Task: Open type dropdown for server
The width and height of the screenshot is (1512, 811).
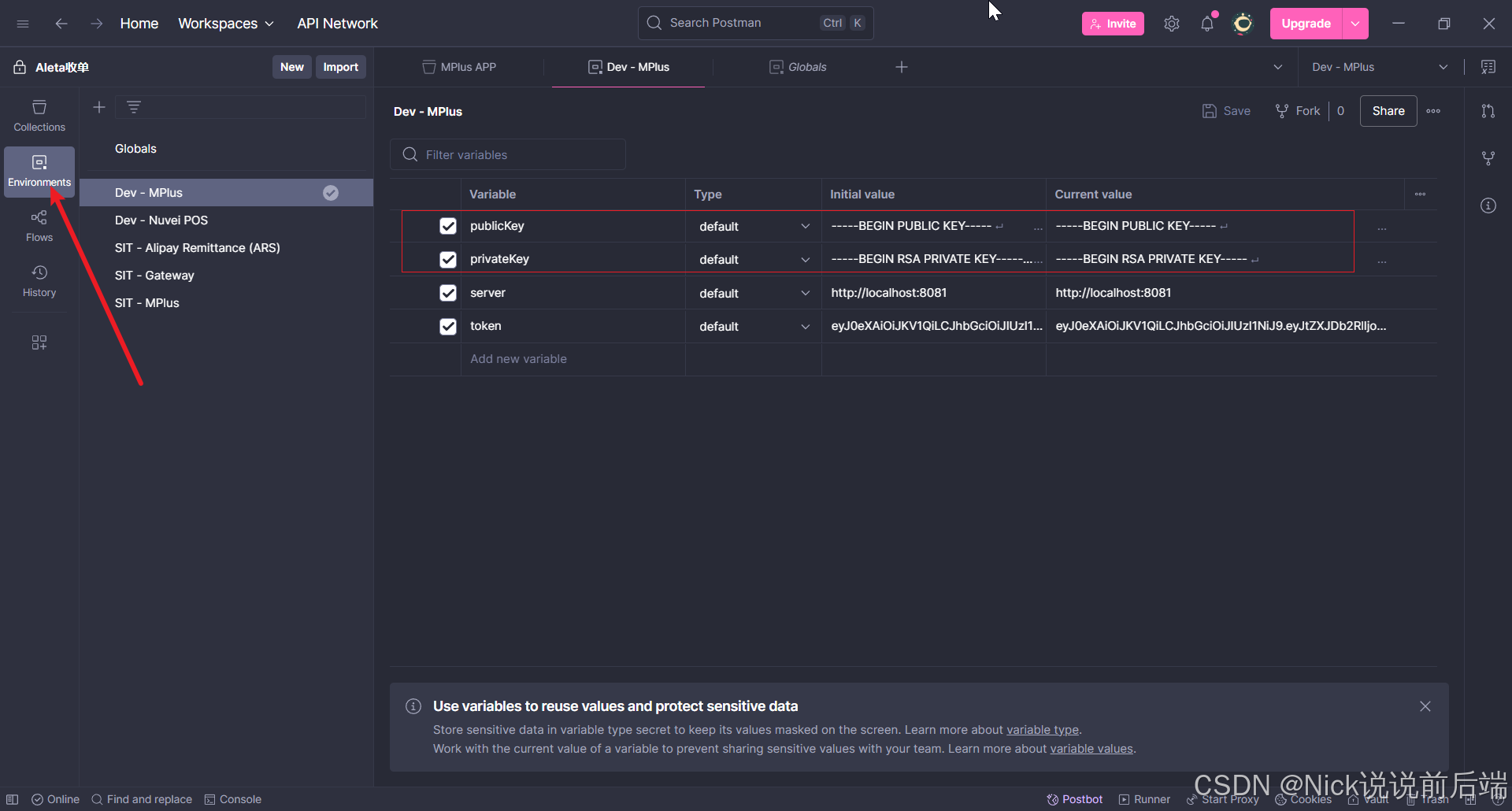Action: [x=754, y=294]
